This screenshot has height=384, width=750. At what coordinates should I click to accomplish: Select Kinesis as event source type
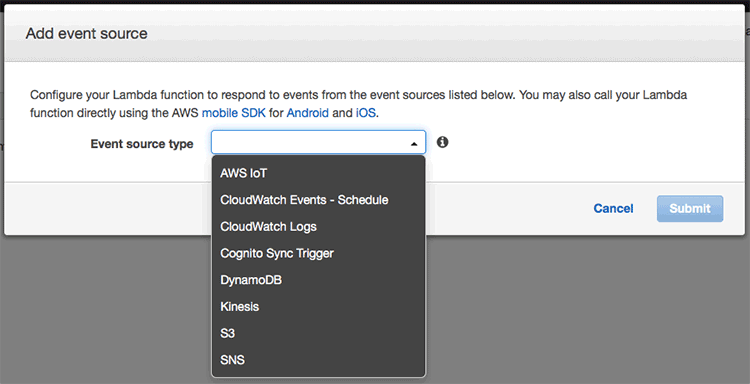(318, 307)
